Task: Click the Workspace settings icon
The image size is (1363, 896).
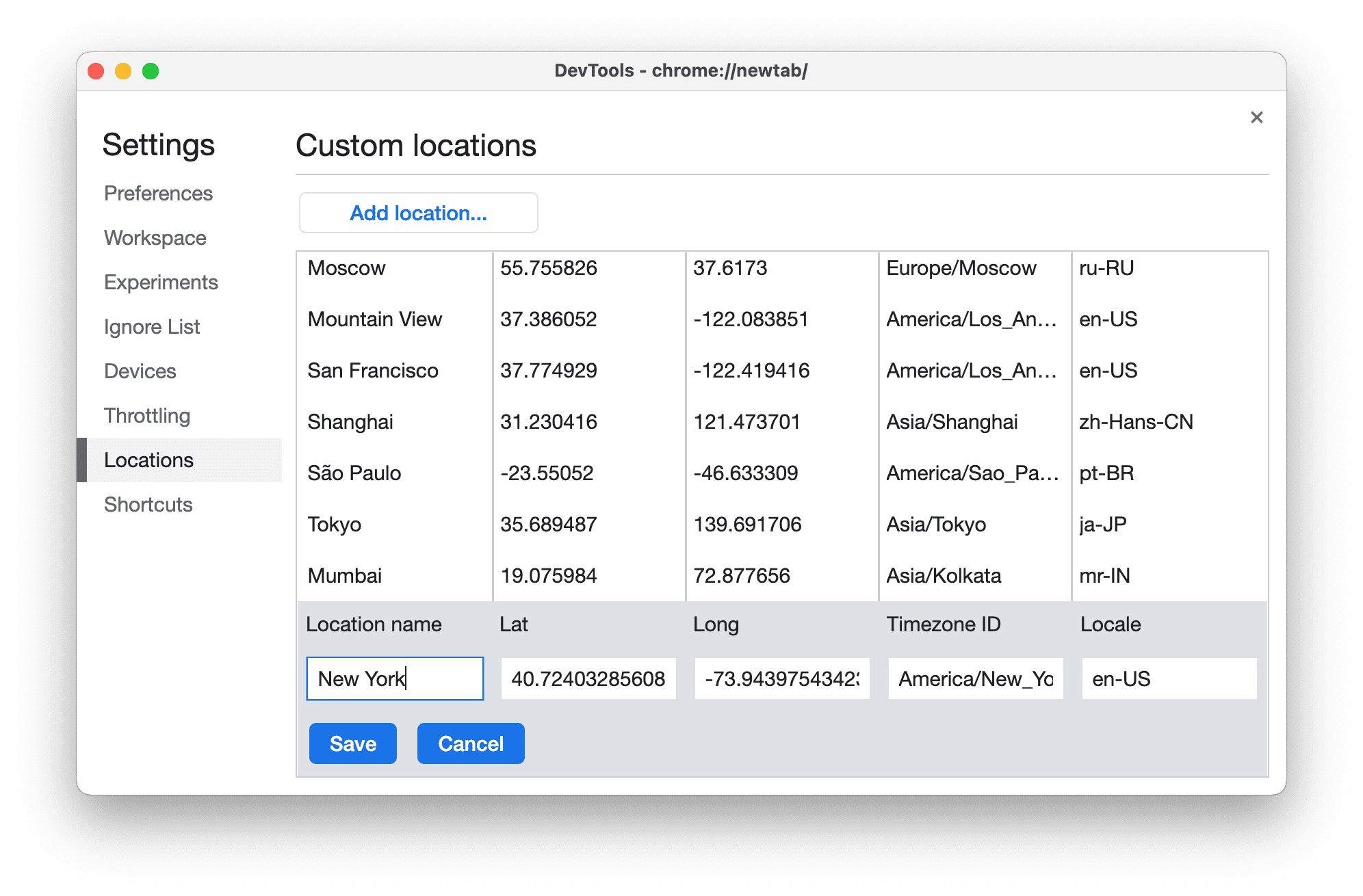Action: [x=154, y=236]
